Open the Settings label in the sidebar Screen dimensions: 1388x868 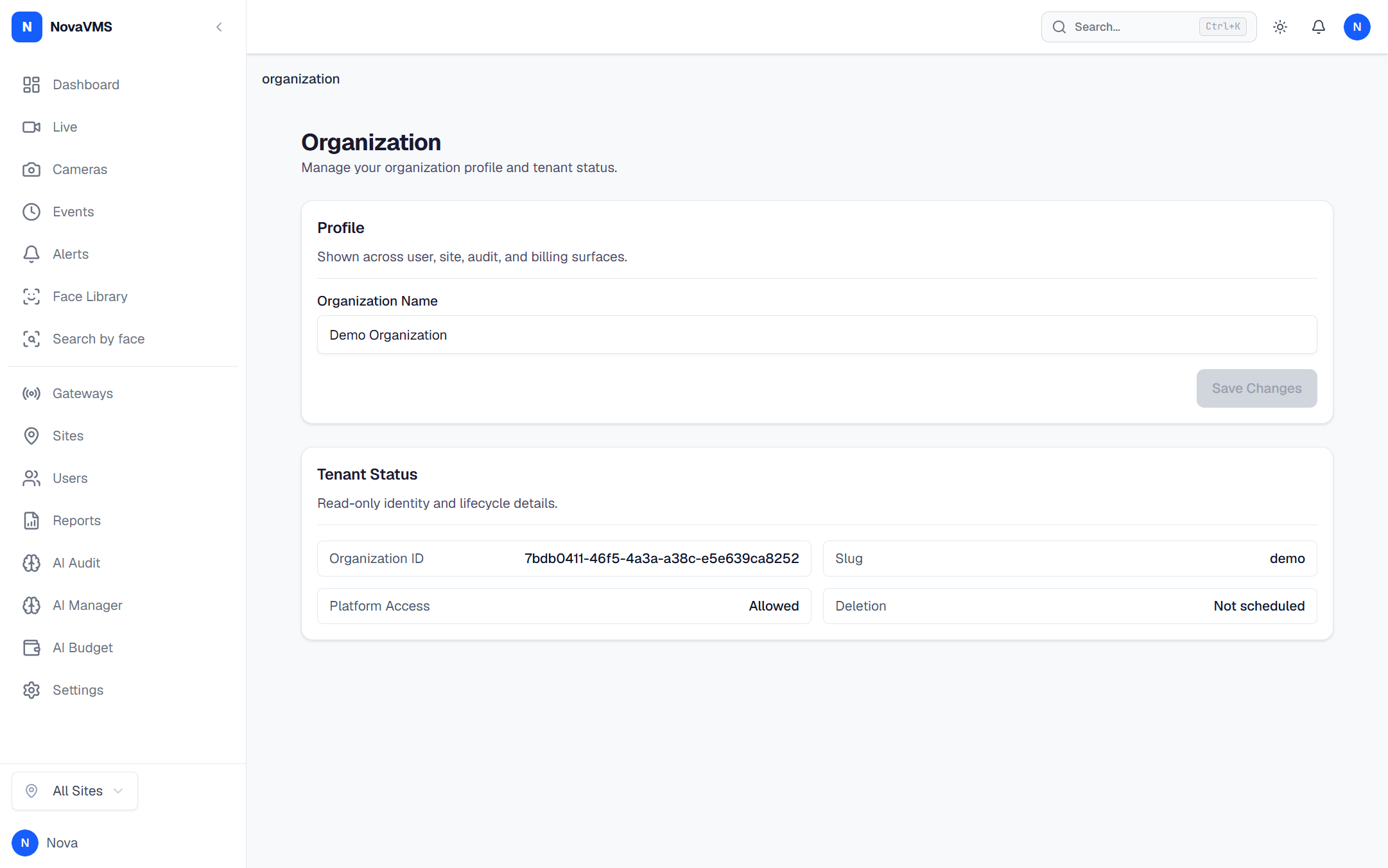click(78, 690)
